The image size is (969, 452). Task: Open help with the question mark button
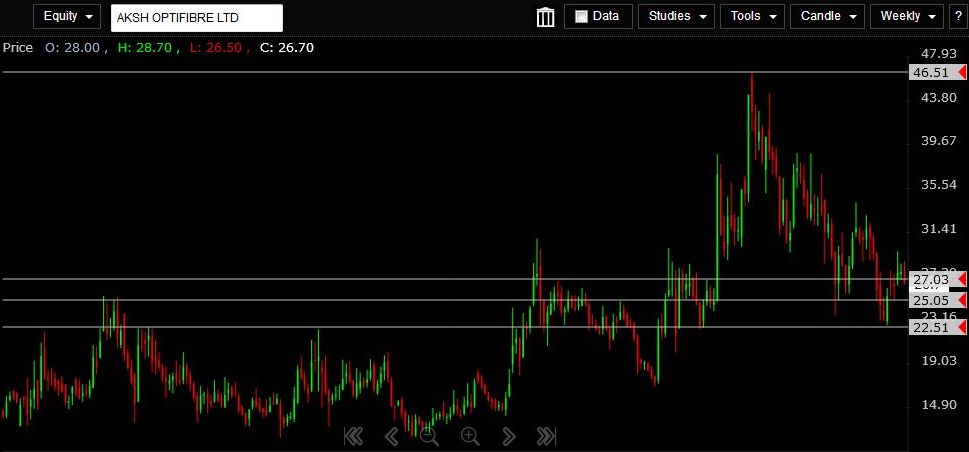point(957,17)
